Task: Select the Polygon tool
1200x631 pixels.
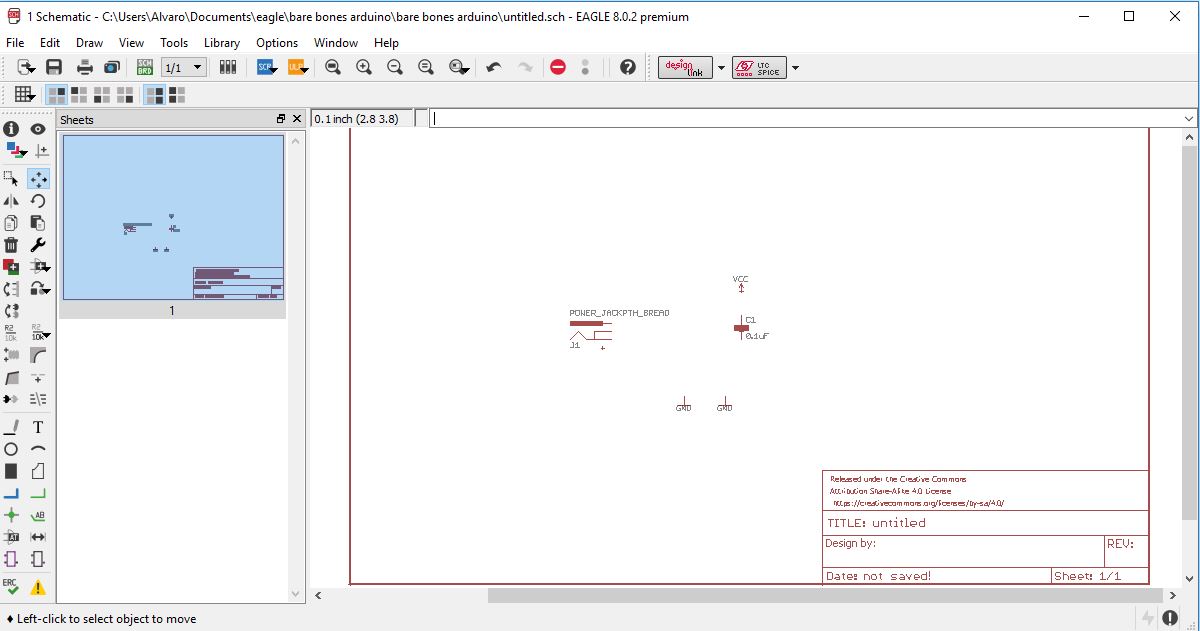Action: tap(38, 471)
